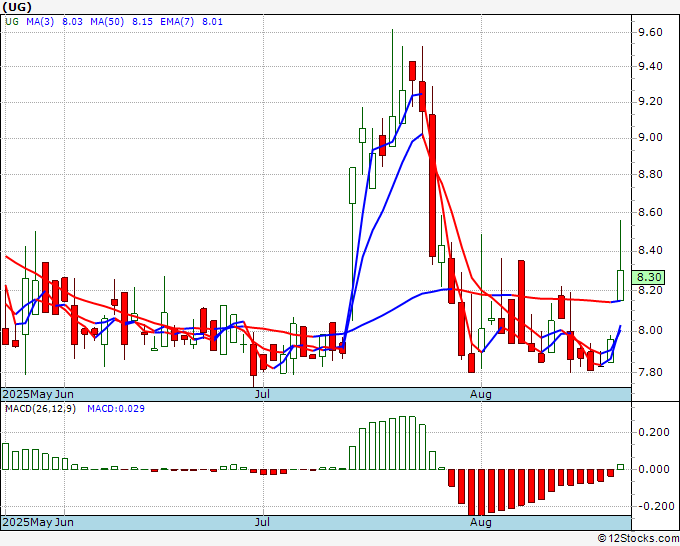The height and width of the screenshot is (546, 680).
Task: Select the MA(3) legend label
Action: tap(40, 22)
